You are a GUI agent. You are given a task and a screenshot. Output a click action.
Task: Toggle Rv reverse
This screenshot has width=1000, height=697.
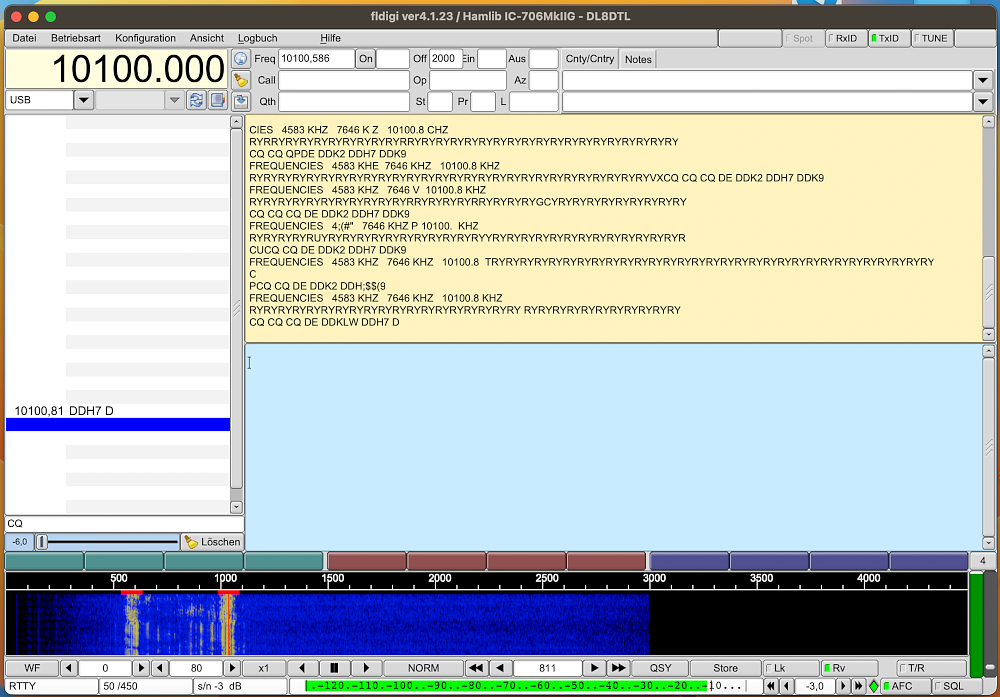click(x=849, y=668)
